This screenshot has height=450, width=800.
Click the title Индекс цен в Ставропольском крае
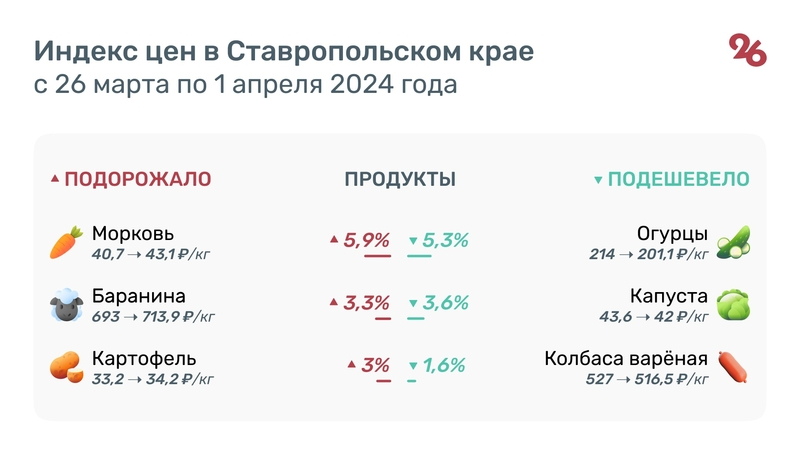284,51
